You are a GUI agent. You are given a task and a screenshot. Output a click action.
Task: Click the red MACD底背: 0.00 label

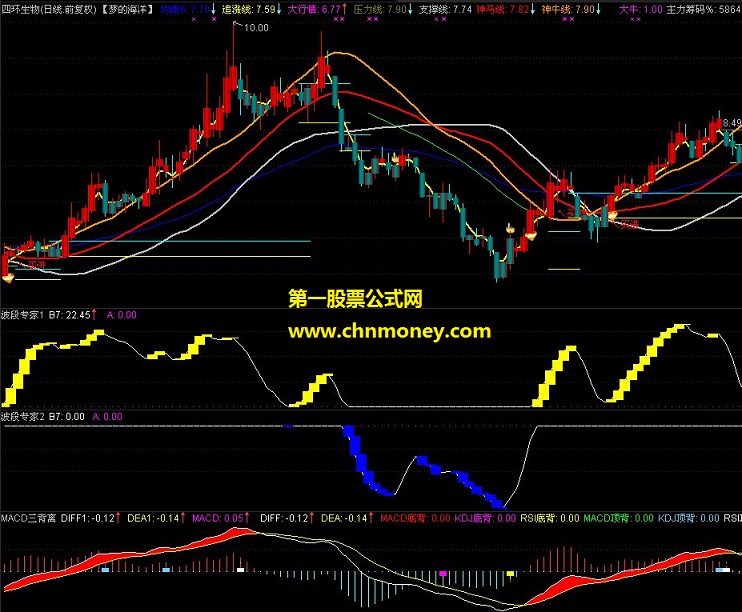(x=415, y=518)
